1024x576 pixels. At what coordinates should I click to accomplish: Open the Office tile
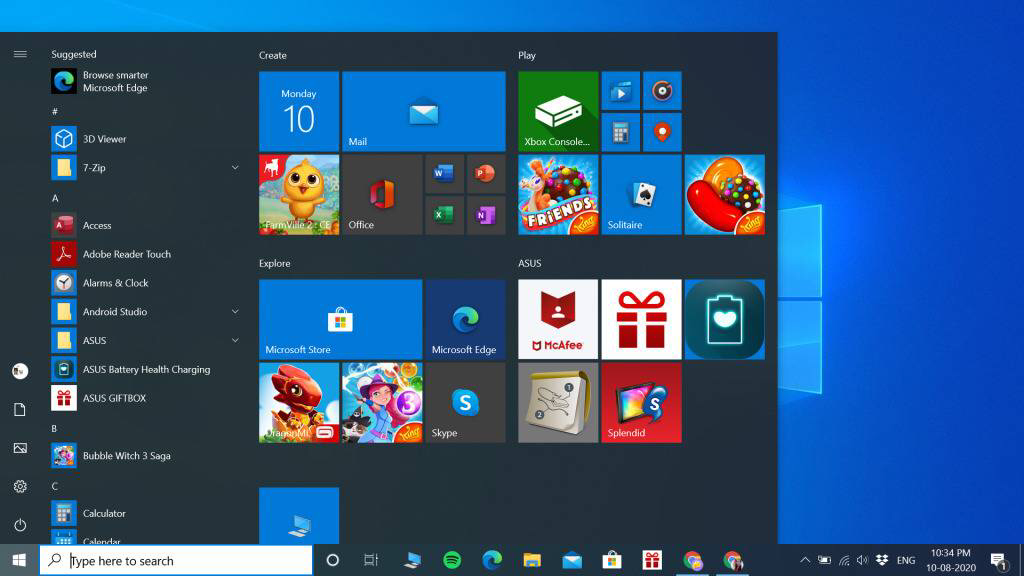[382, 195]
